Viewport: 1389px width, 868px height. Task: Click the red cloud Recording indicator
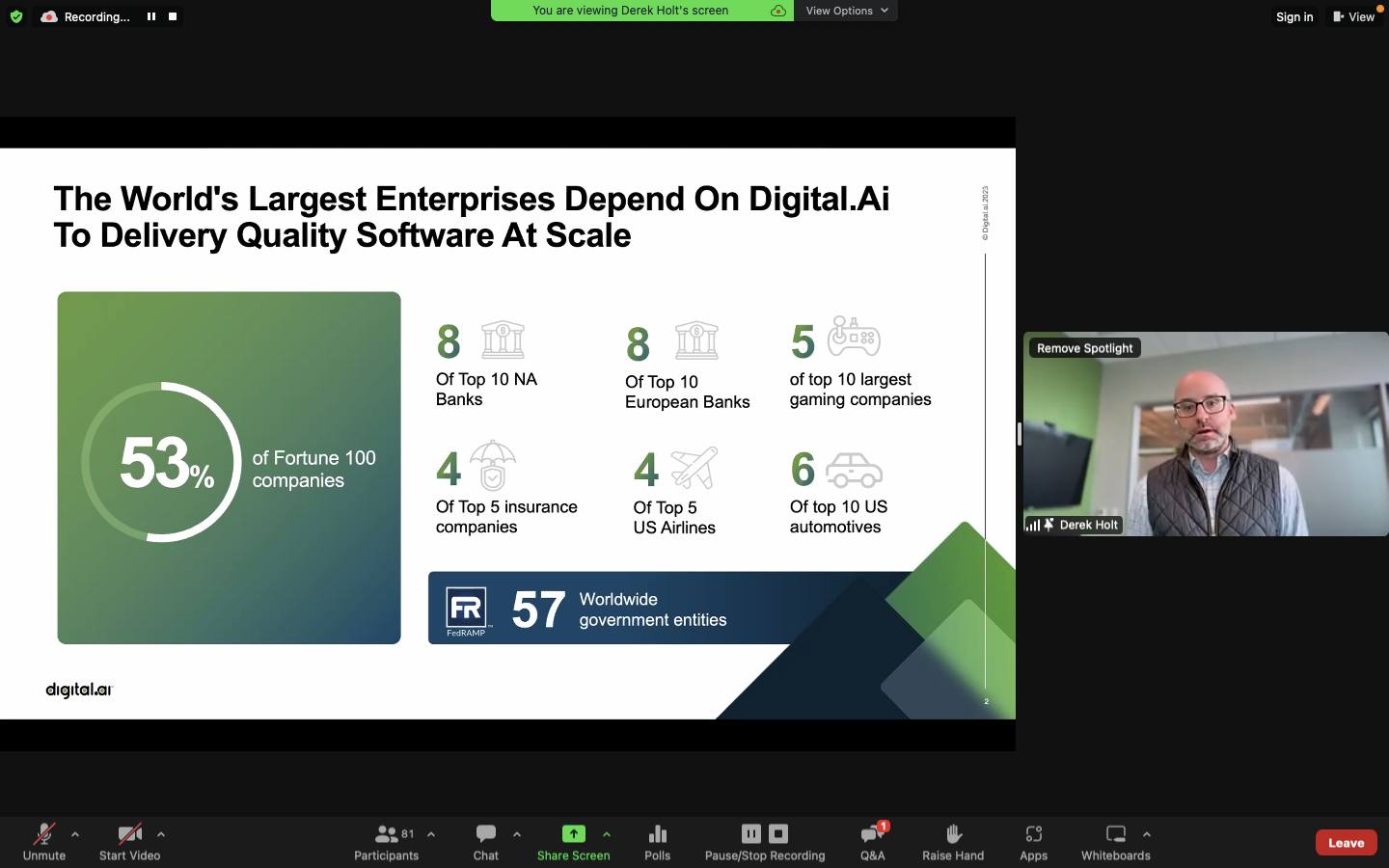pos(86,16)
